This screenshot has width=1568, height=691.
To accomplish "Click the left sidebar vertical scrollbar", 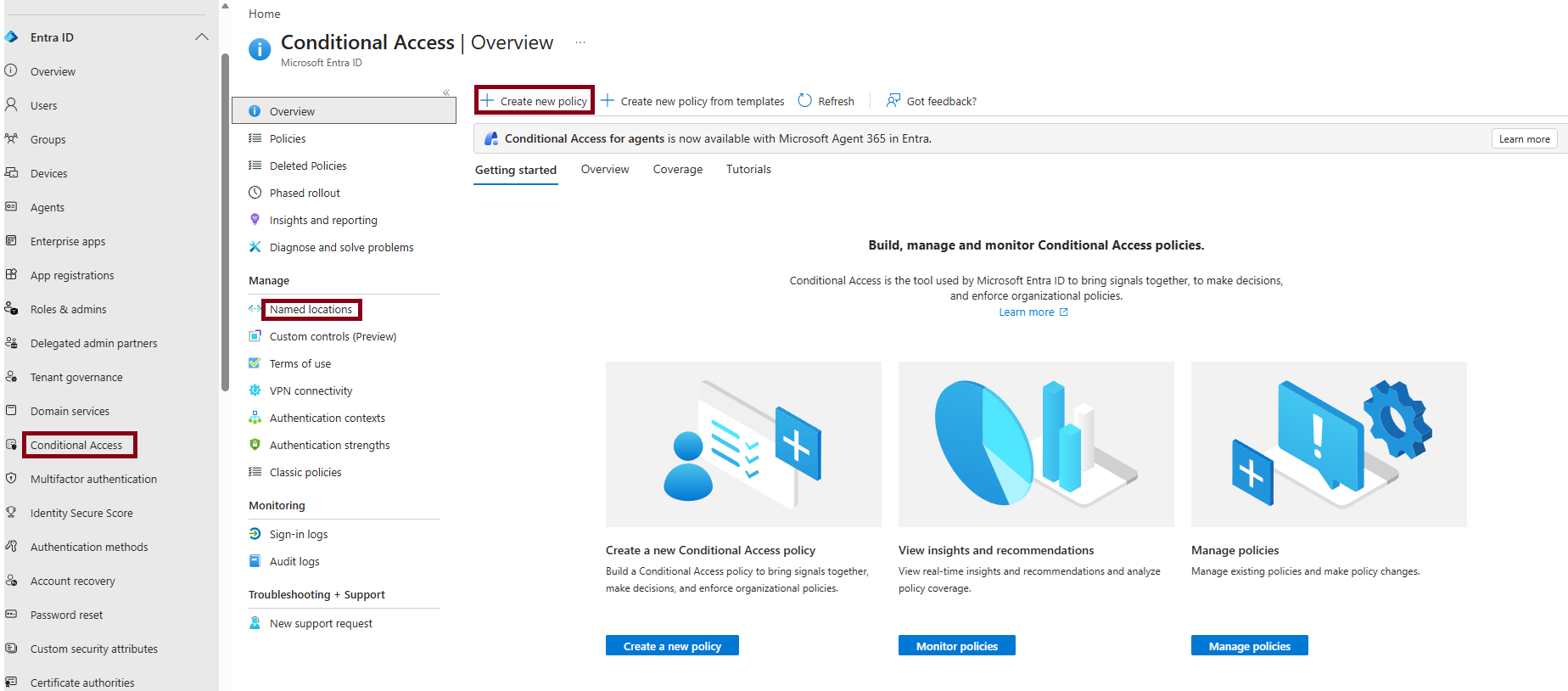I will [225, 222].
